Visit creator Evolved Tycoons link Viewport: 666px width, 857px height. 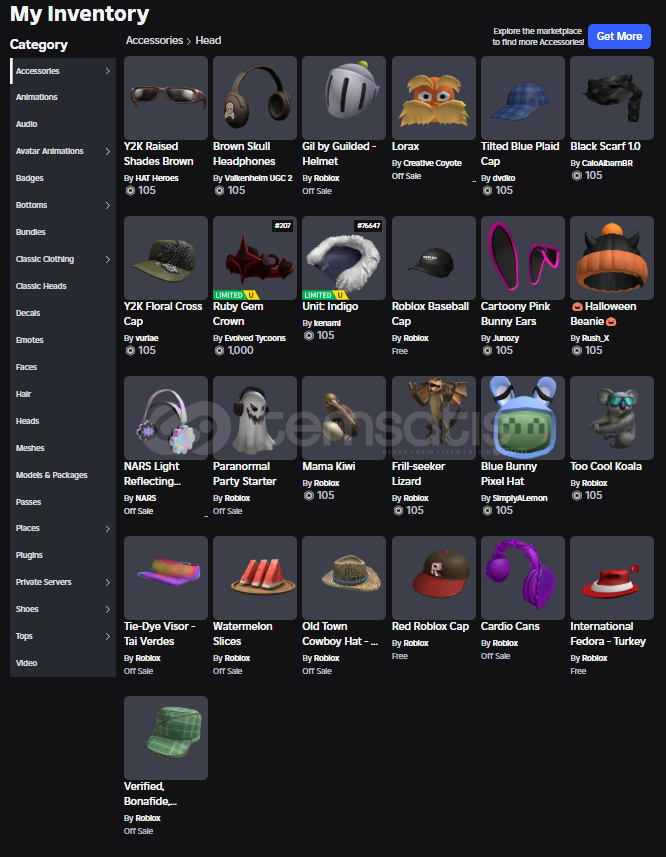coord(255,338)
